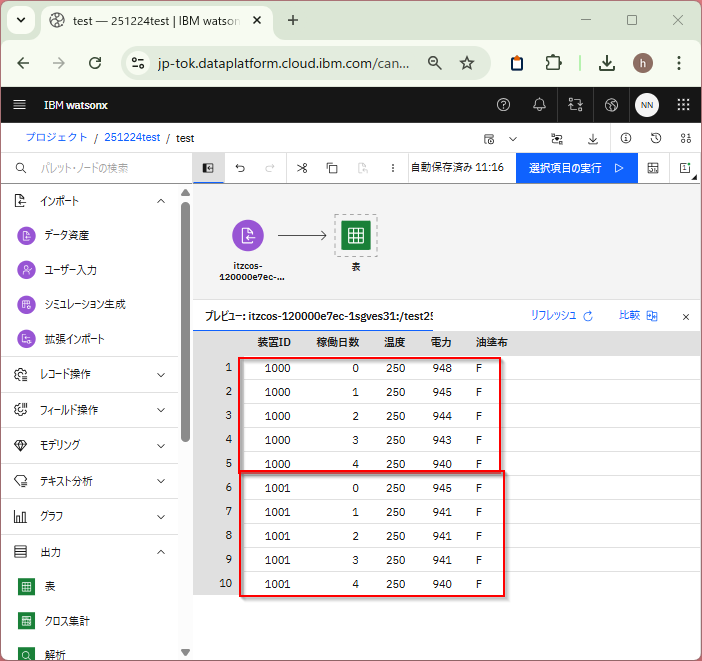Open the notifications bell
Screen dimensions: 702x661
tap(539, 105)
